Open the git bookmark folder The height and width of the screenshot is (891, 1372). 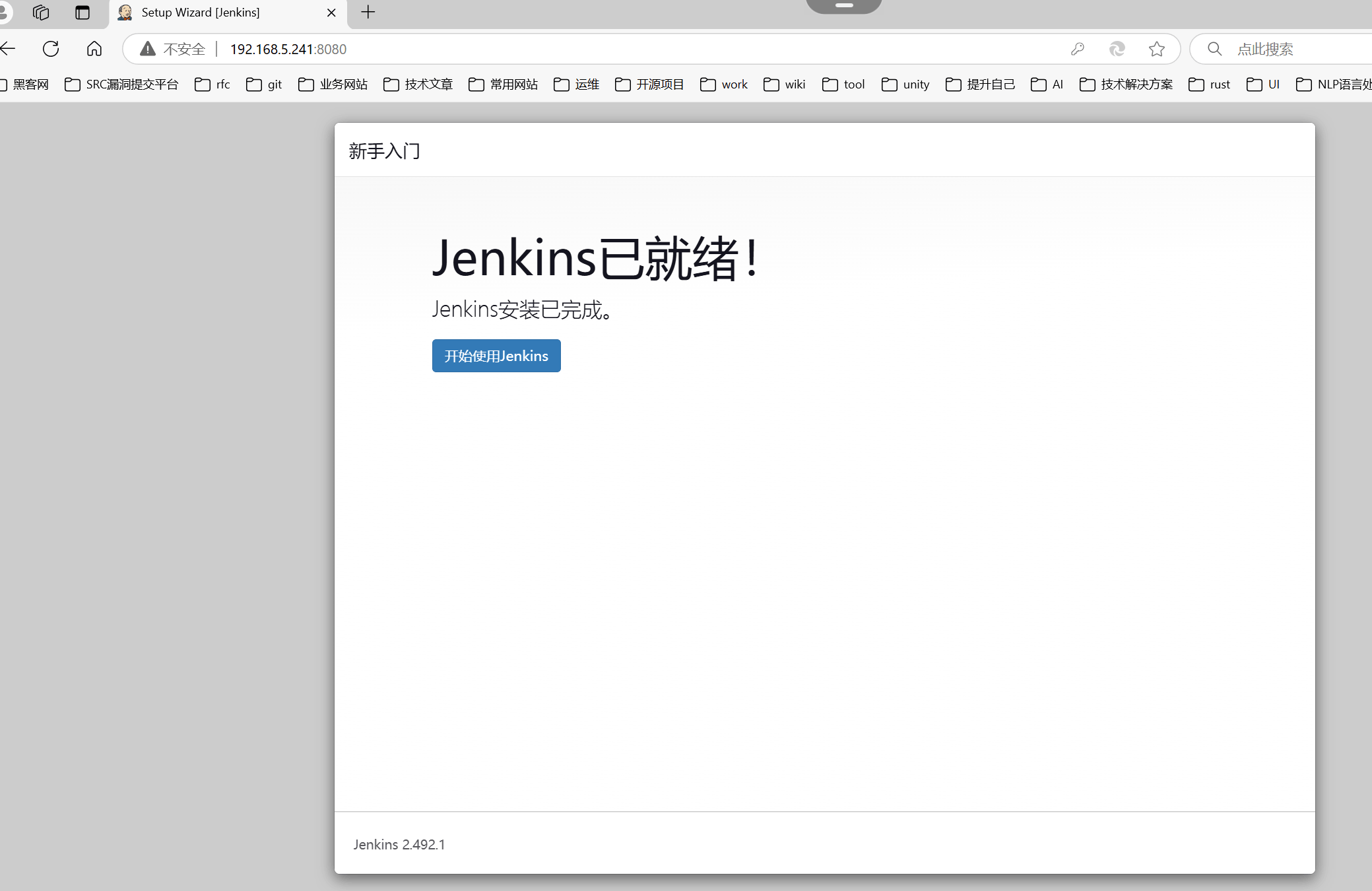[x=264, y=84]
